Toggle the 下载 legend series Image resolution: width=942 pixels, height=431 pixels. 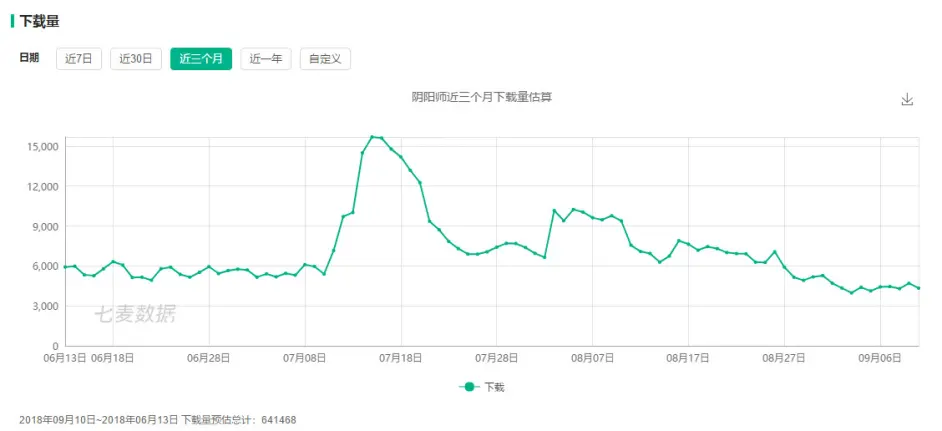(x=482, y=387)
